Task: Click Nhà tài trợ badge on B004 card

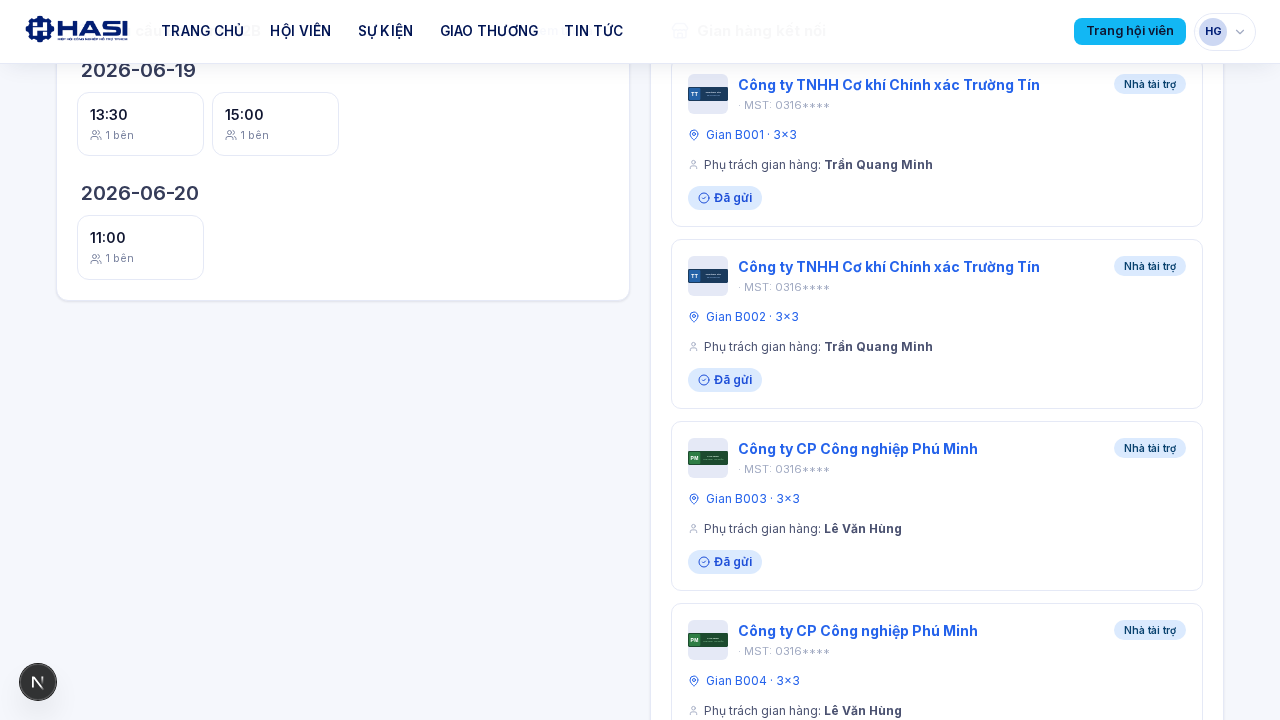Action: [1150, 630]
